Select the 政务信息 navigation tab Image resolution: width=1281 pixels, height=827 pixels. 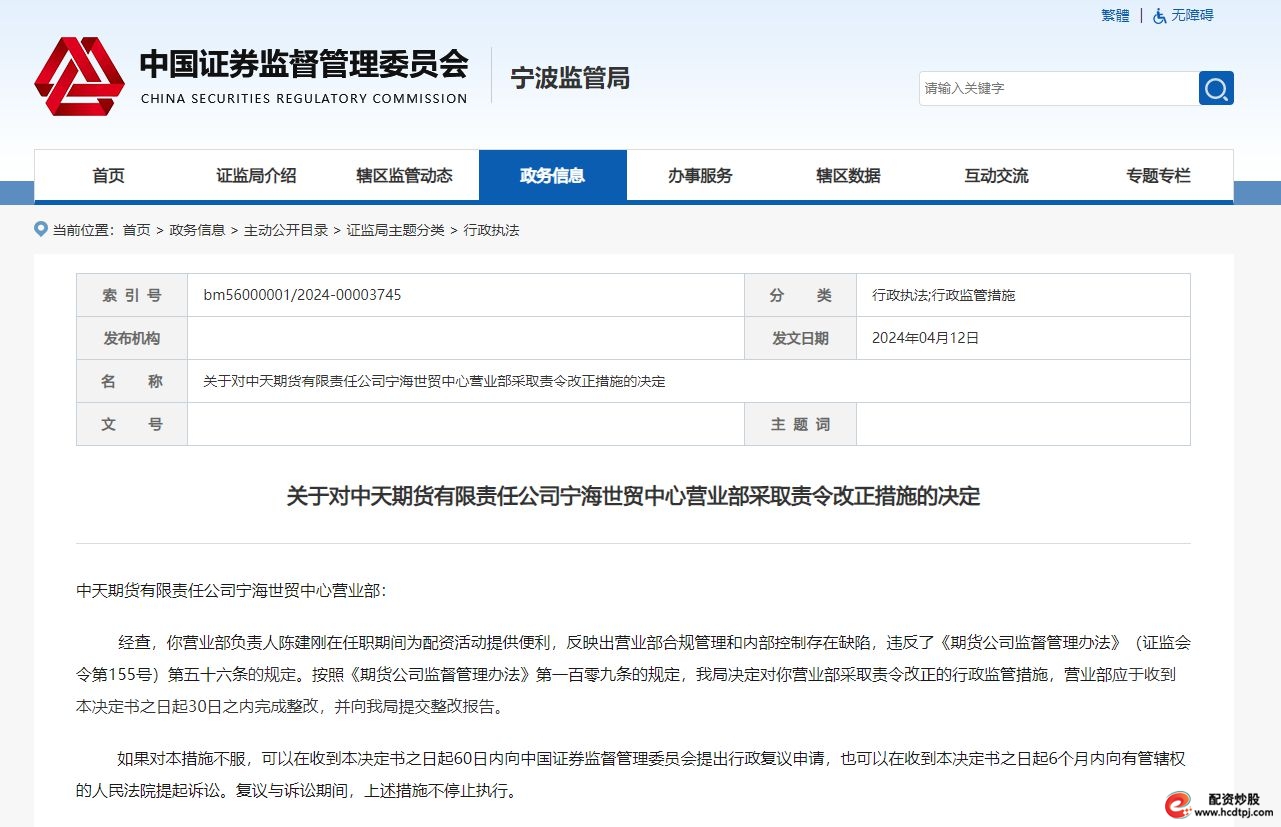(x=553, y=176)
